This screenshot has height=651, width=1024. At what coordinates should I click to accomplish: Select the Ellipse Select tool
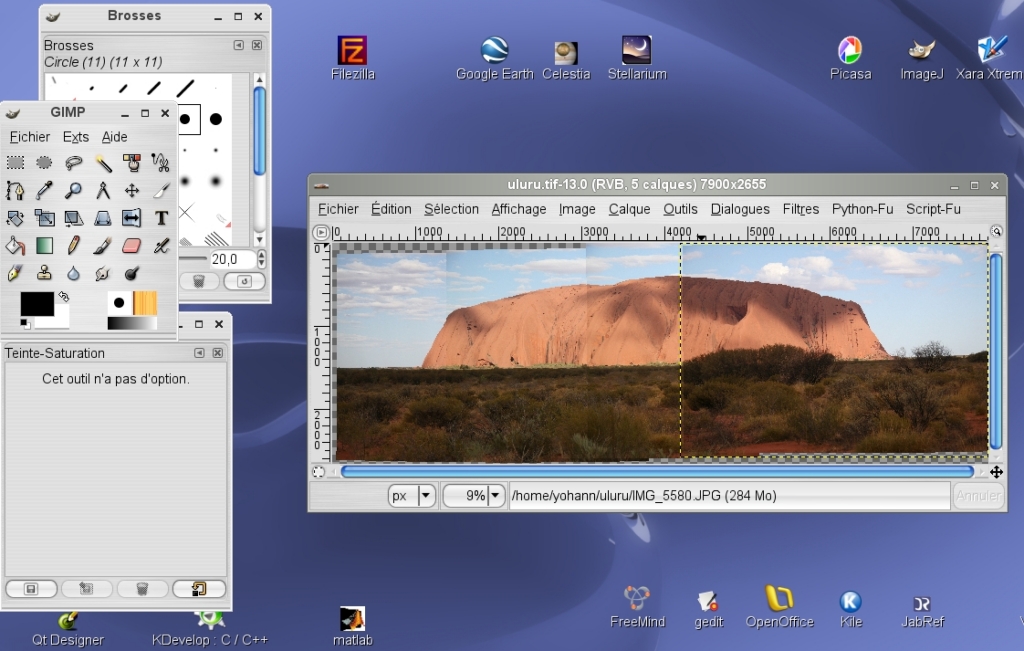tap(44, 162)
